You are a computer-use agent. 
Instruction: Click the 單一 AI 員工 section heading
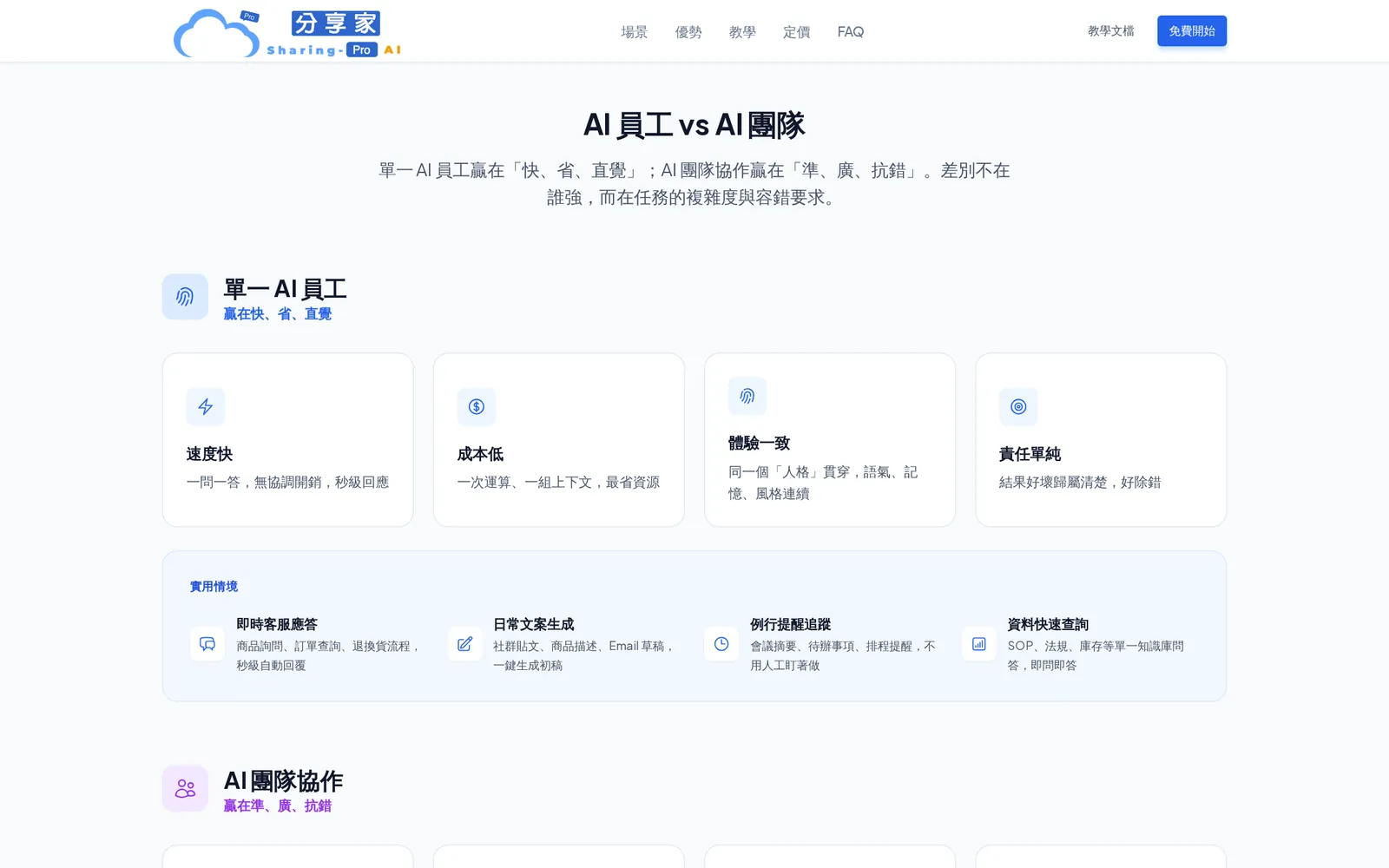pyautogui.click(x=286, y=289)
